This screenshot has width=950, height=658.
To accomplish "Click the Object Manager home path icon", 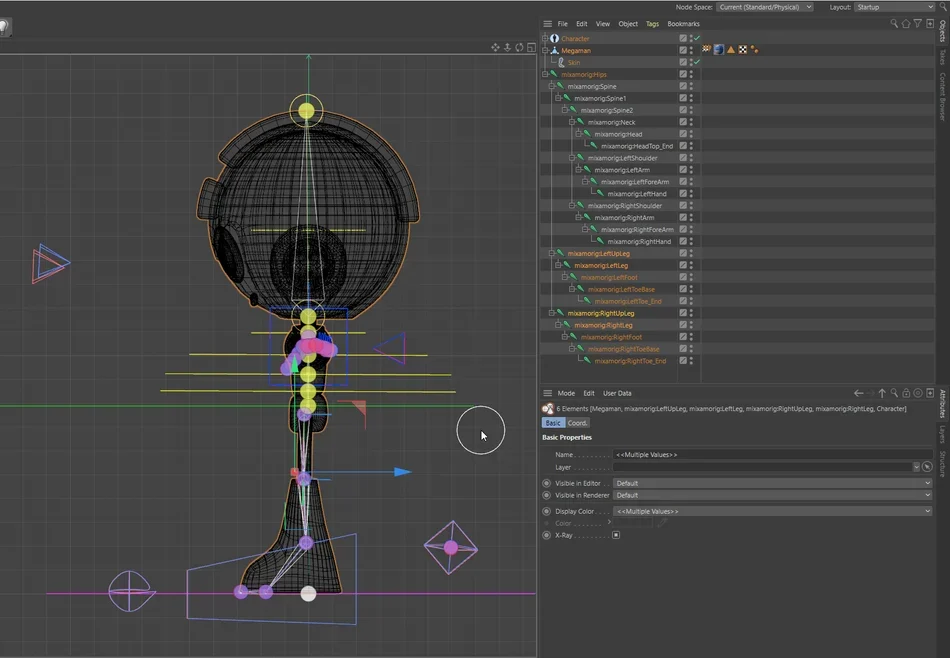I will [906, 24].
